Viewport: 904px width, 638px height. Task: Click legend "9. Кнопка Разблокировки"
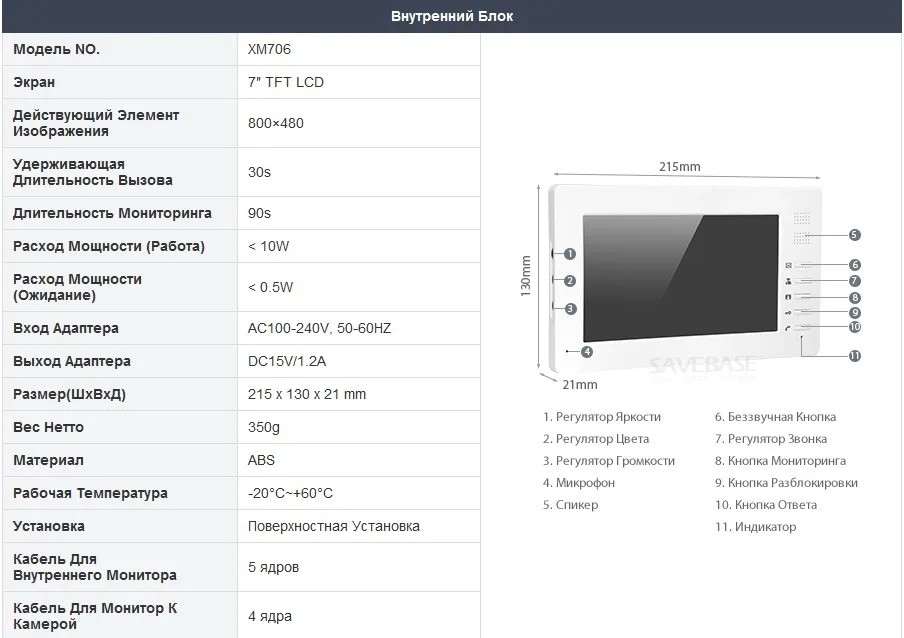pyautogui.click(x=786, y=482)
